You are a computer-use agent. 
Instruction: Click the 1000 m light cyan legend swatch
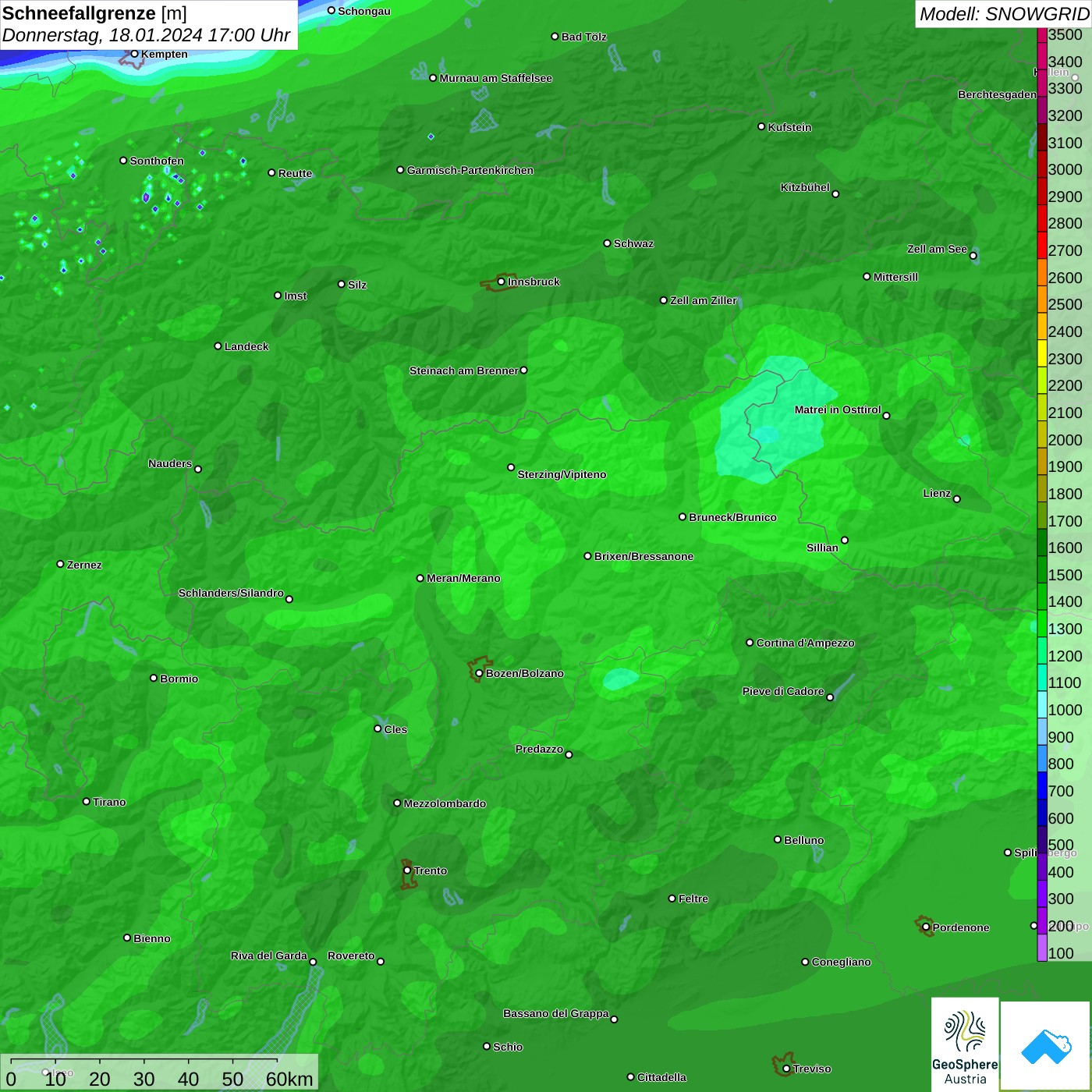1042,704
